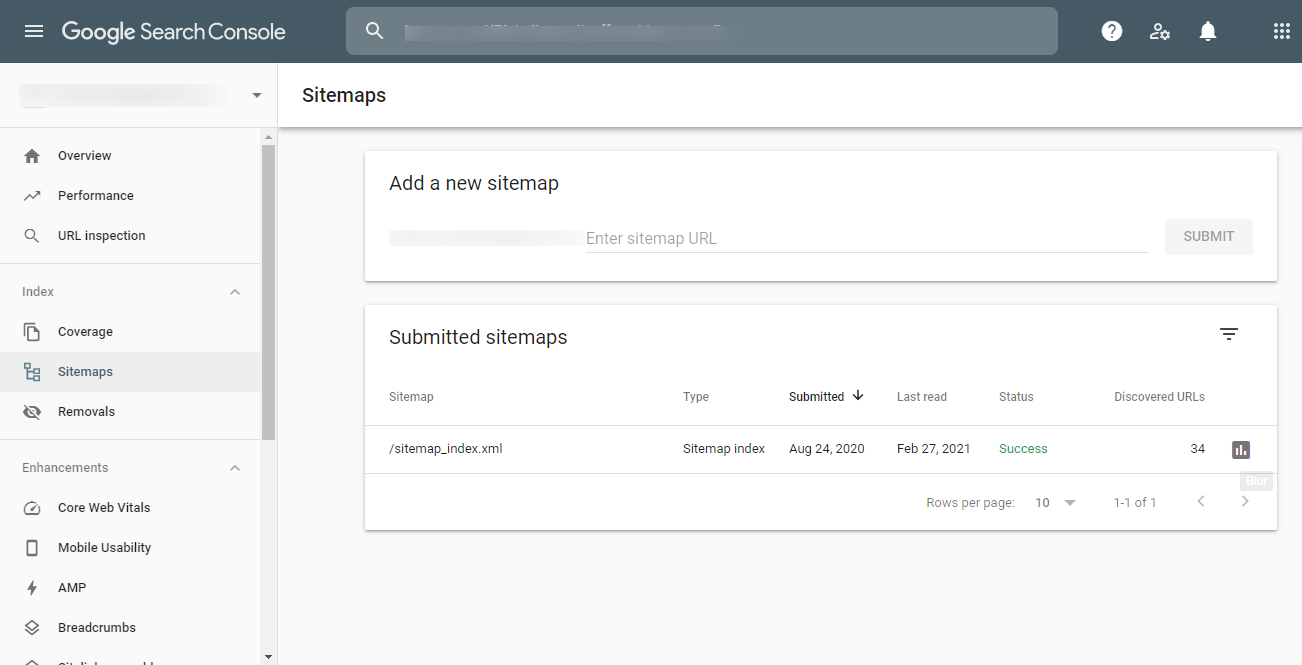Screen dimensions: 1302x665
Task: Click the SUBMIT button
Action: [1208, 236]
